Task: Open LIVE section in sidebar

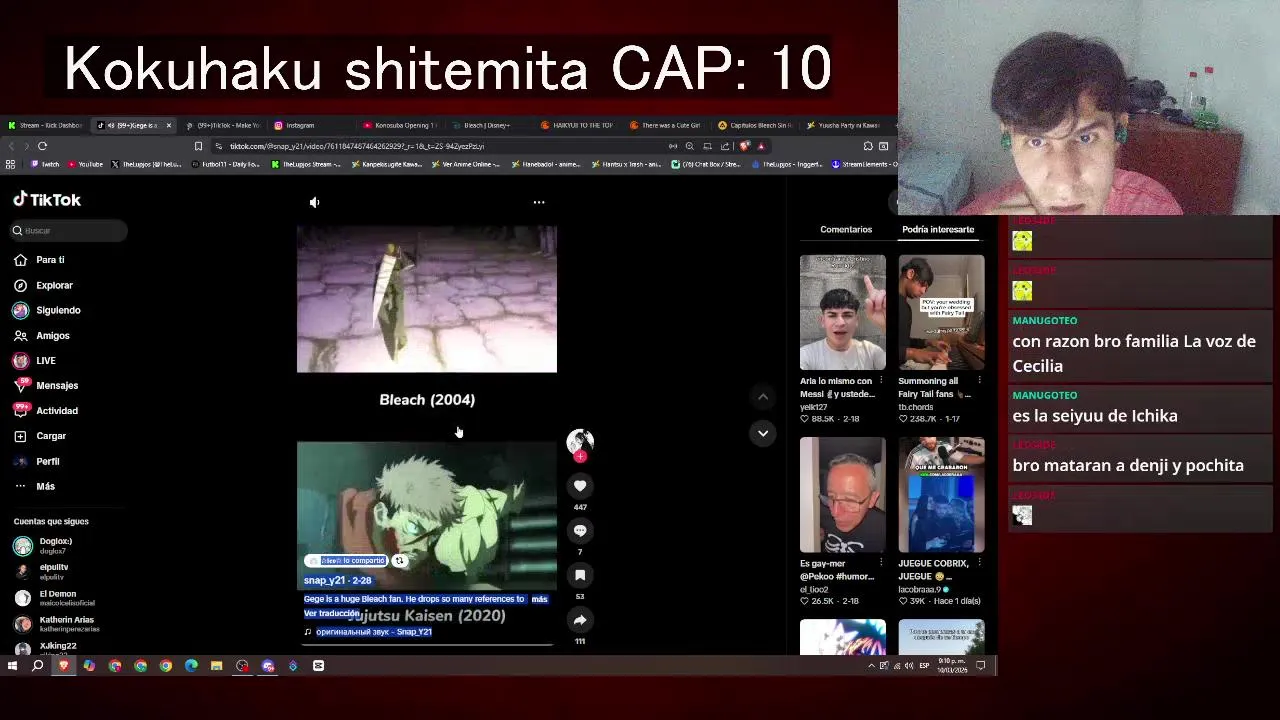Action: click(x=35, y=361)
